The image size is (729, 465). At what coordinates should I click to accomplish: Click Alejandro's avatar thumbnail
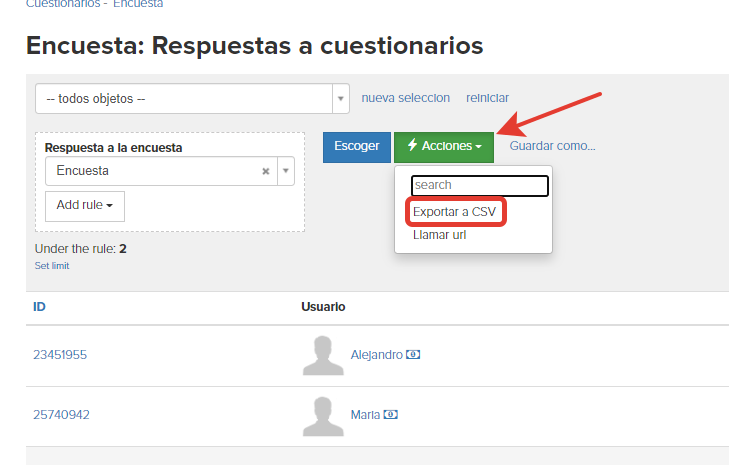coord(323,355)
